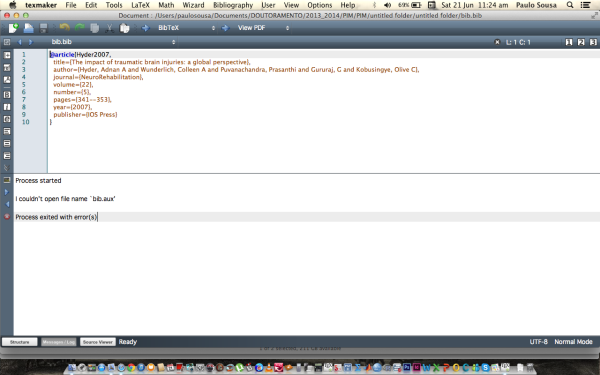Screen dimensions: 600x375
Task: Open the Help menu
Action: [x=348, y=5]
